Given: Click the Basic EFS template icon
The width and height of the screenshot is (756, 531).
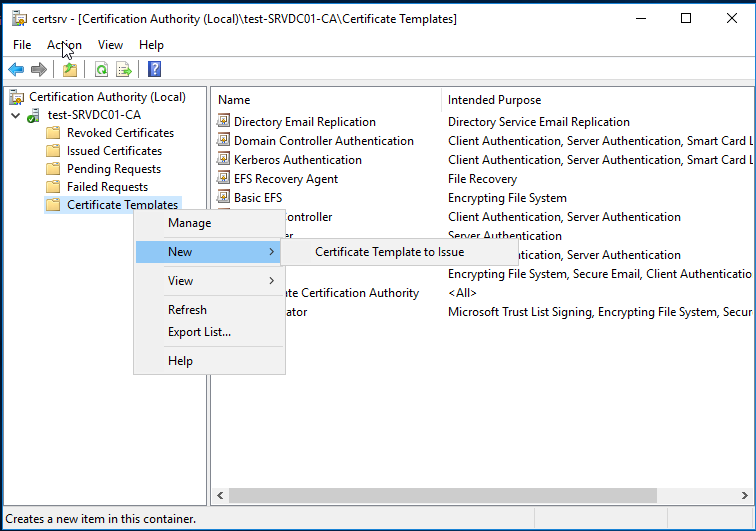Looking at the screenshot, I should tap(223, 197).
